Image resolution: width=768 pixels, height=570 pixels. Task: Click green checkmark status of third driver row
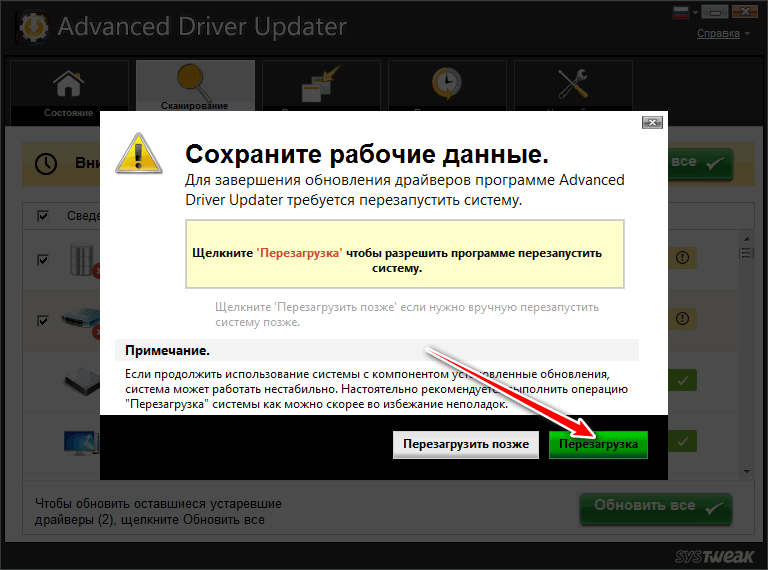coord(682,380)
